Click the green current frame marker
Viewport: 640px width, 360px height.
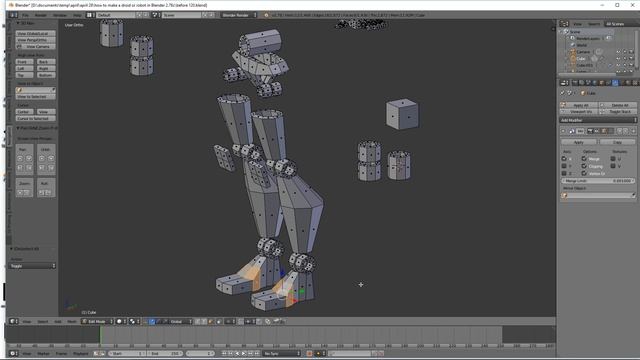pyautogui.click(x=100, y=335)
